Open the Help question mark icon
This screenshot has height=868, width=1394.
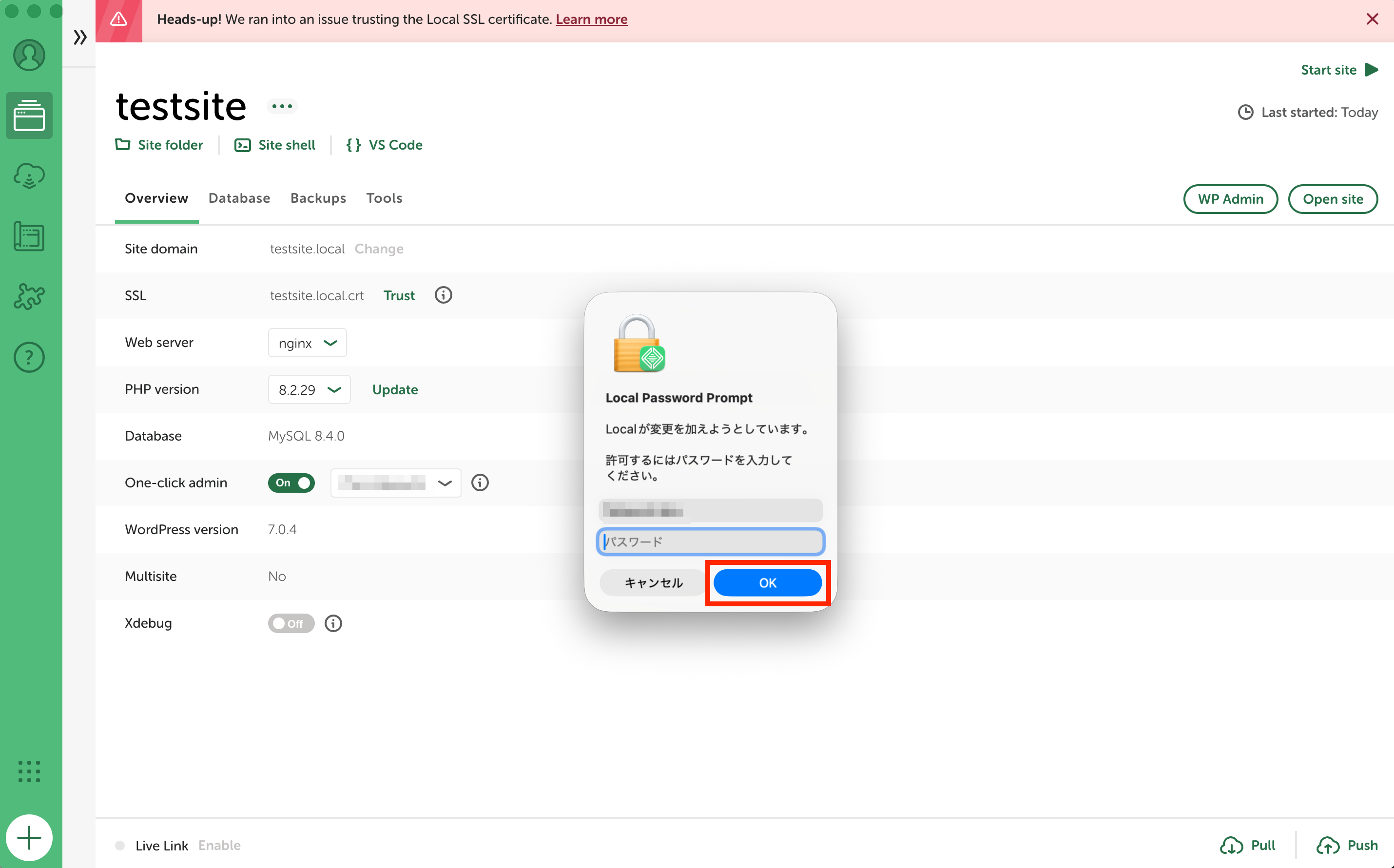click(x=29, y=357)
